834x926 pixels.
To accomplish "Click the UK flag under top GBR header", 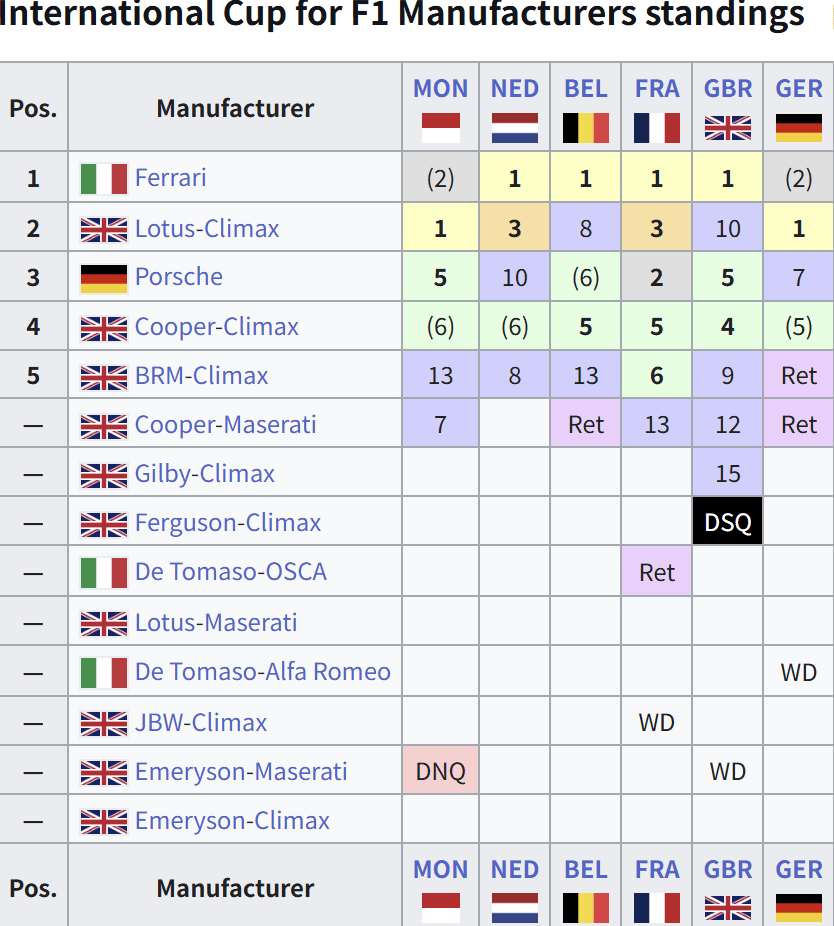I will coord(728,128).
